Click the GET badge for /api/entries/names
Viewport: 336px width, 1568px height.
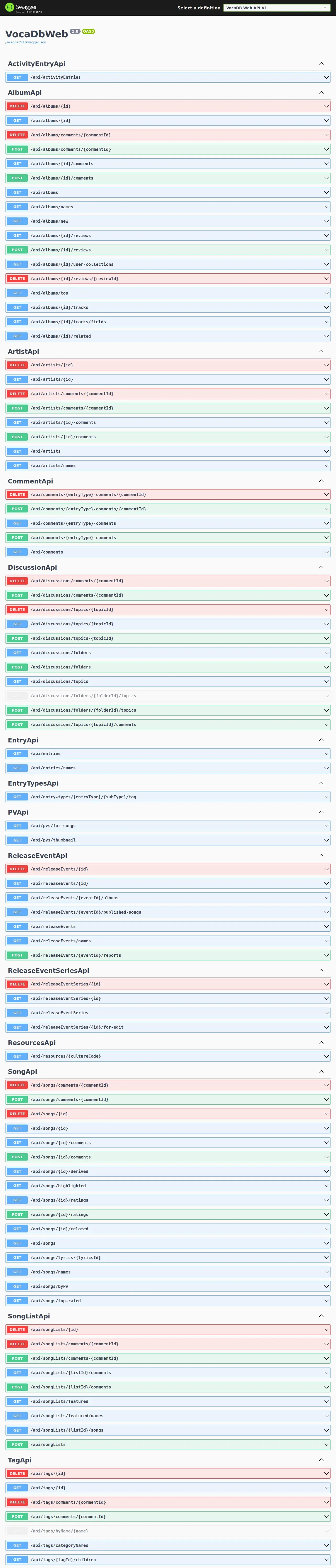[x=17, y=768]
